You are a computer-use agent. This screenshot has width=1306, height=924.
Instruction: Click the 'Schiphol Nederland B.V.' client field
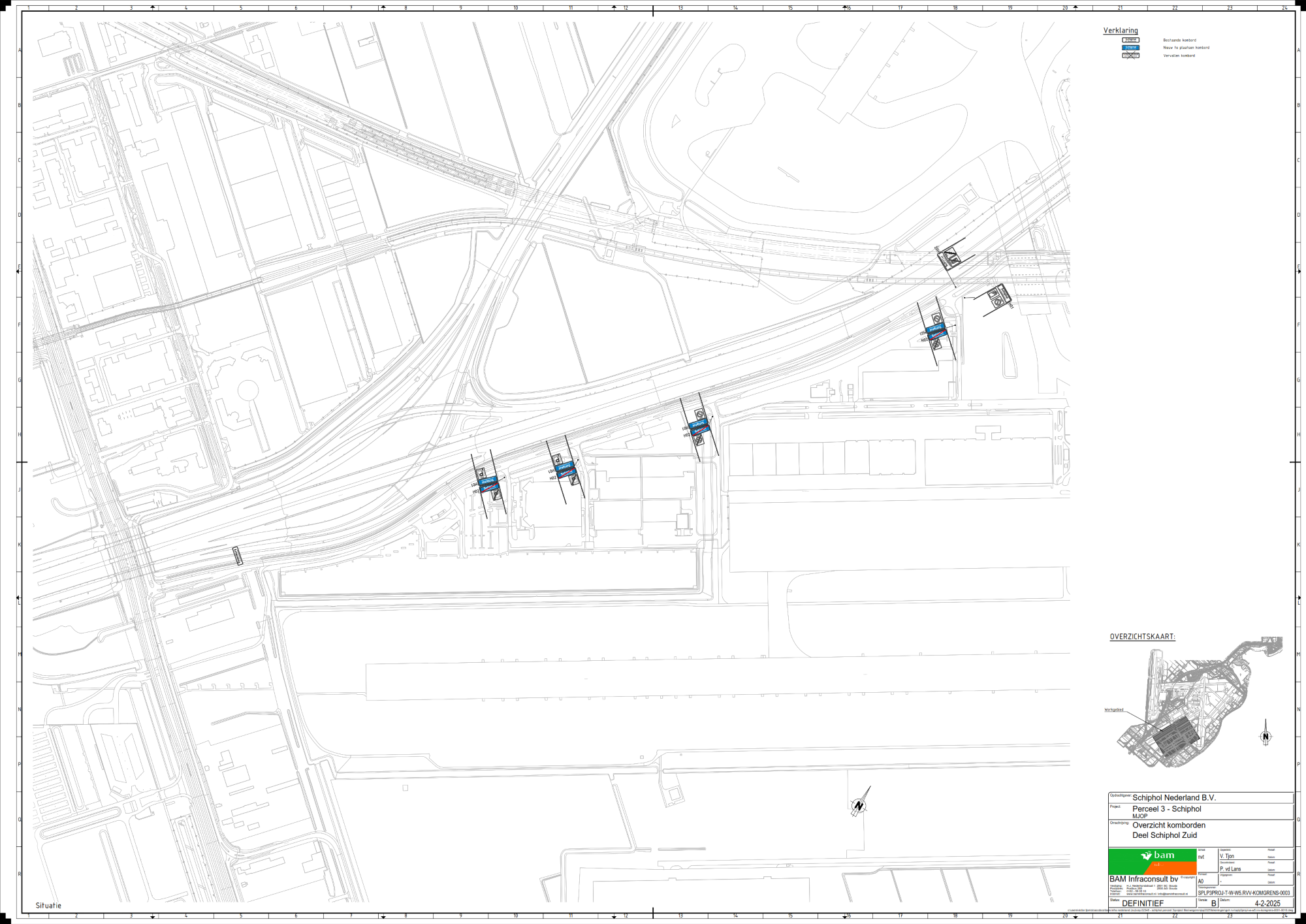point(1173,798)
